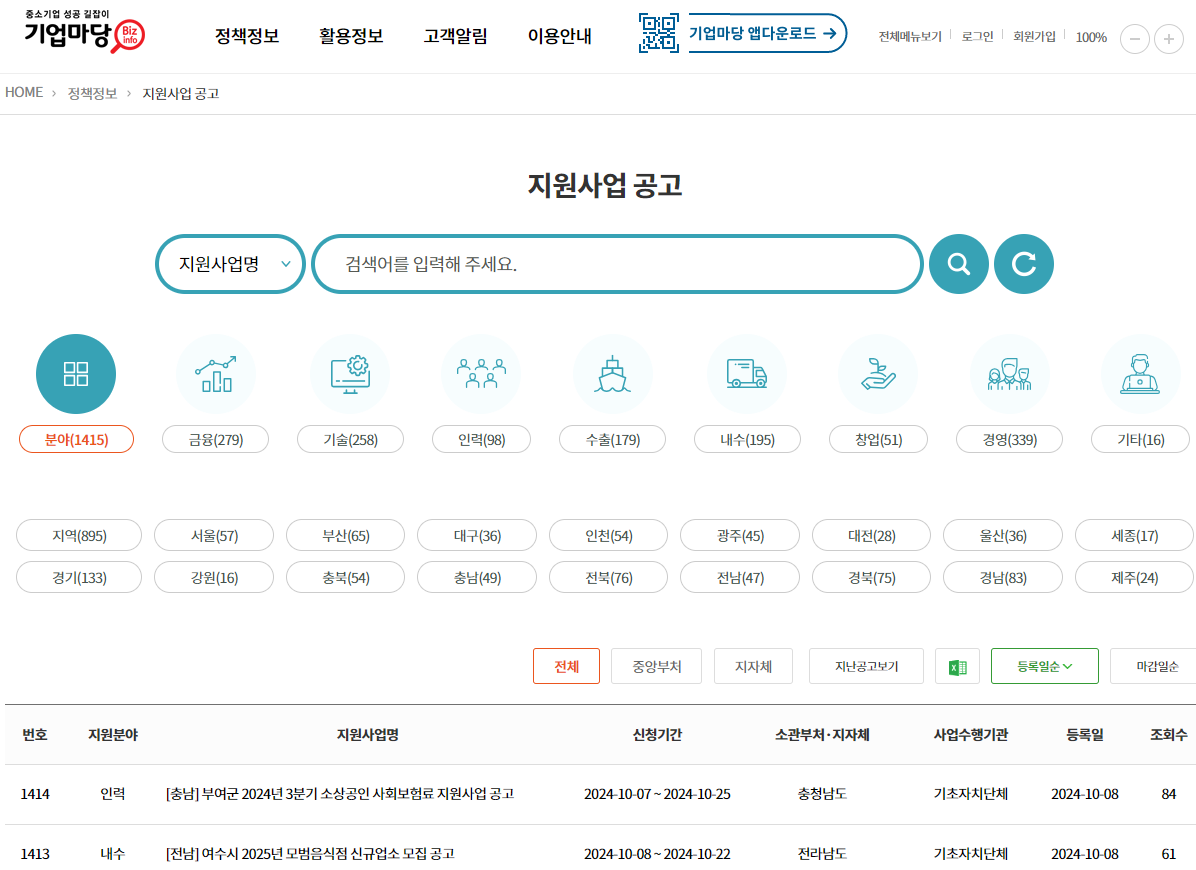Viewport: 1196px width, 870px height.
Task: Select the all-categories grid icon
Action: (76, 374)
